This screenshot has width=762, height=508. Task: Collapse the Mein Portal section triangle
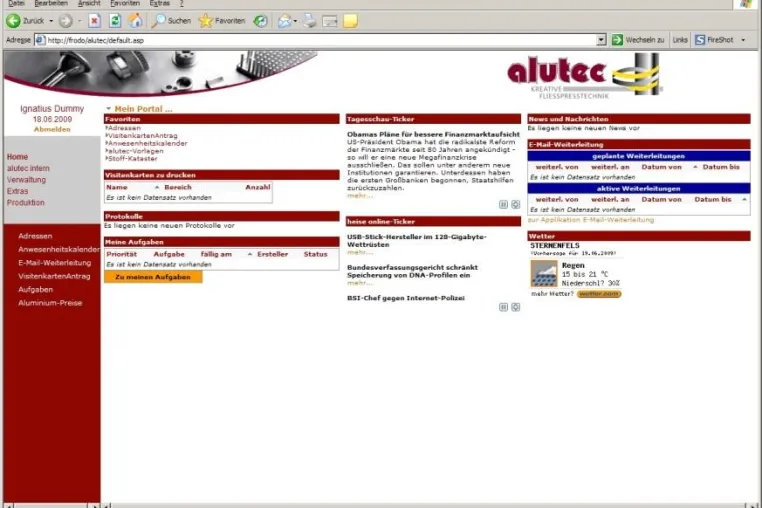[108, 109]
